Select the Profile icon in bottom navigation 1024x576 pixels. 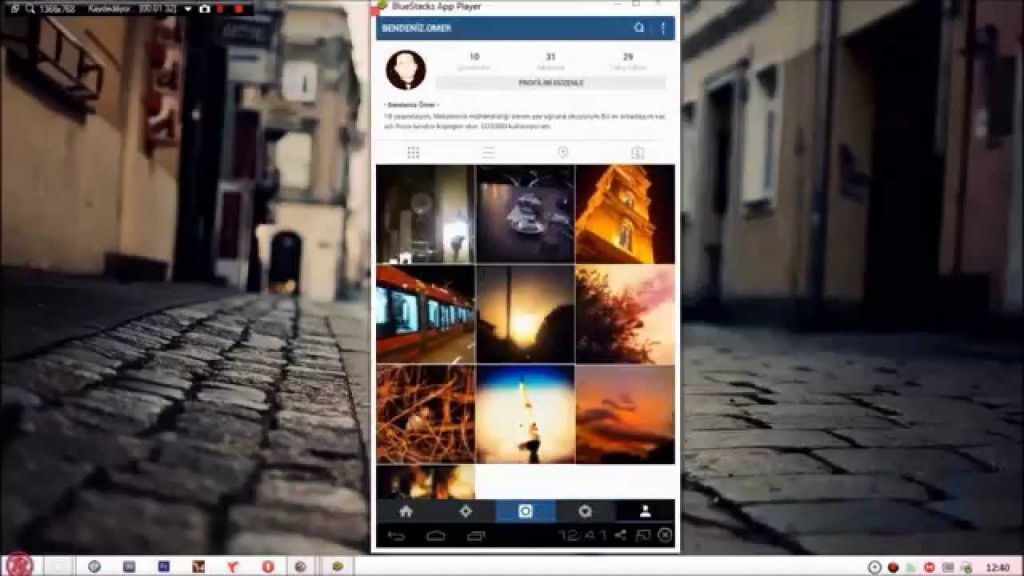[643, 510]
